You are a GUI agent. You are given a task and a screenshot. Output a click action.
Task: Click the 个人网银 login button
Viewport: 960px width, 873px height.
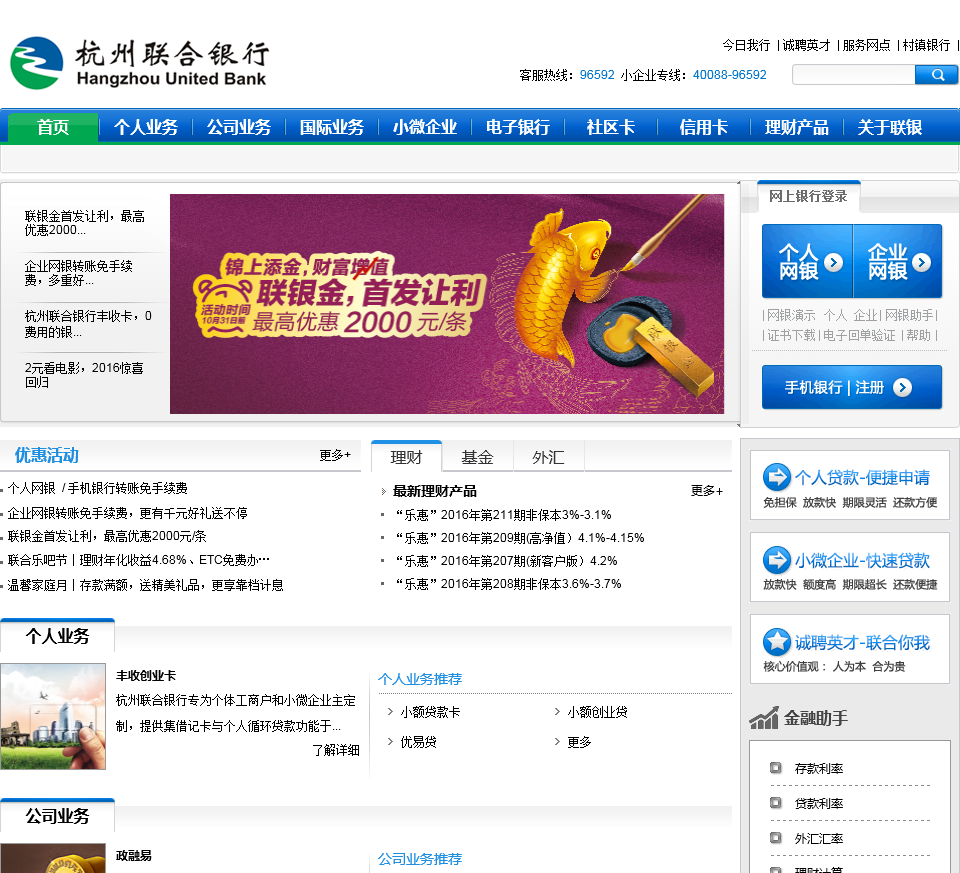pyautogui.click(x=807, y=261)
